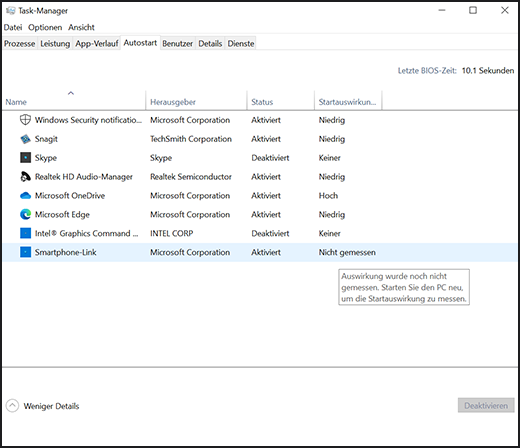Switch to the Dienste tab
This screenshot has height=448, width=520.
coord(241,44)
